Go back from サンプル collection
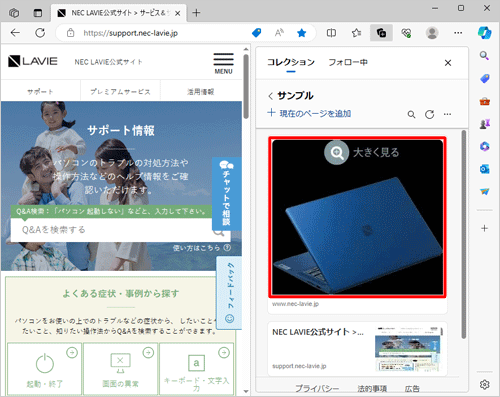The image size is (500, 397). coord(270,96)
